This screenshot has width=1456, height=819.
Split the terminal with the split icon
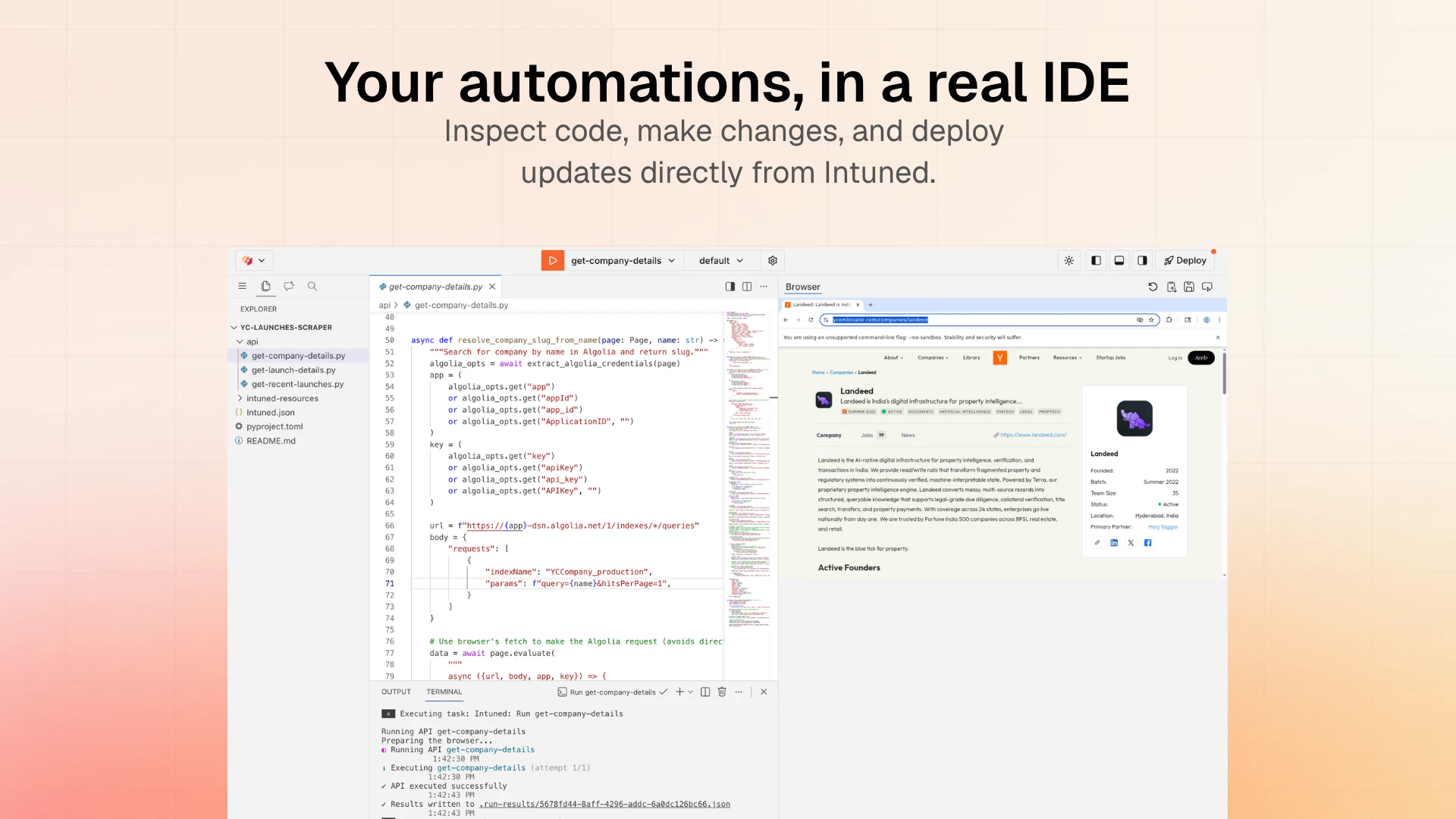pyautogui.click(x=705, y=692)
